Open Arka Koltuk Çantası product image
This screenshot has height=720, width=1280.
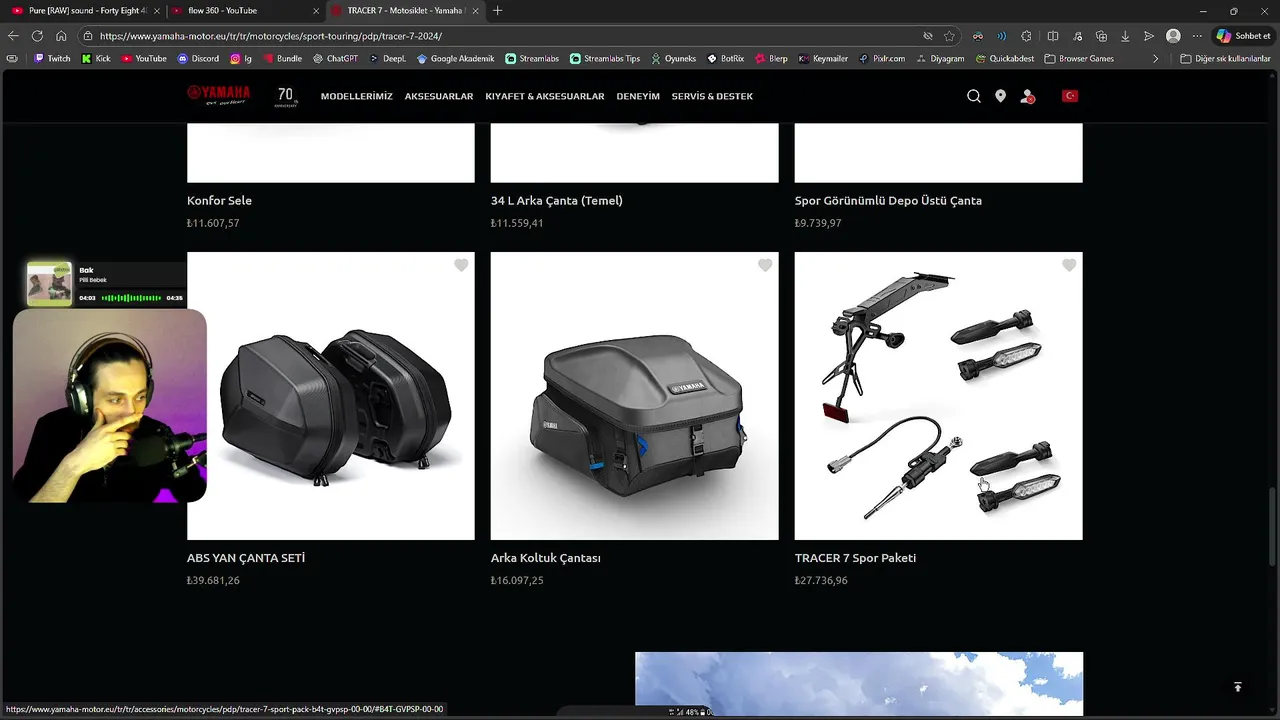point(635,396)
